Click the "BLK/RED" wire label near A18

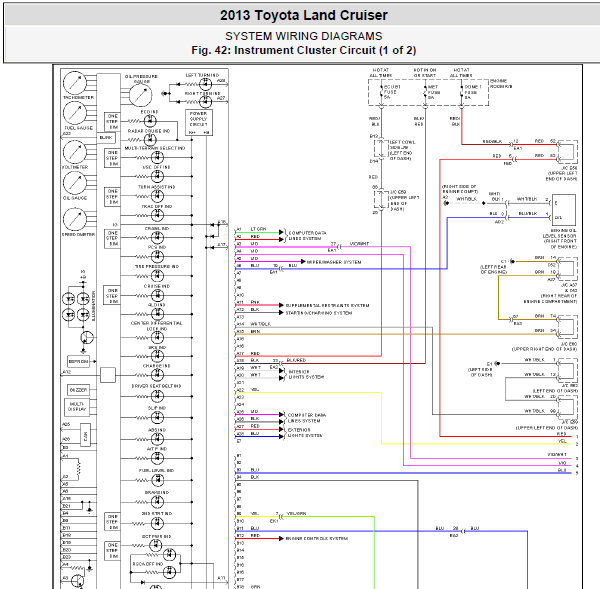pos(297,360)
